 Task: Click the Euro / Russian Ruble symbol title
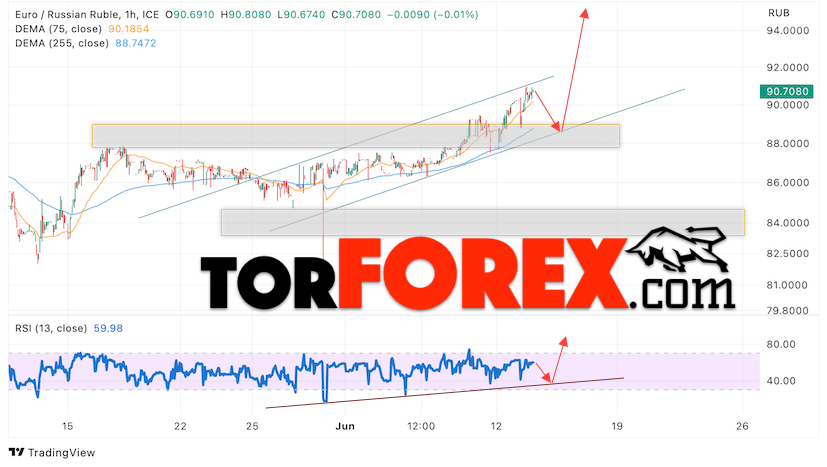point(86,15)
